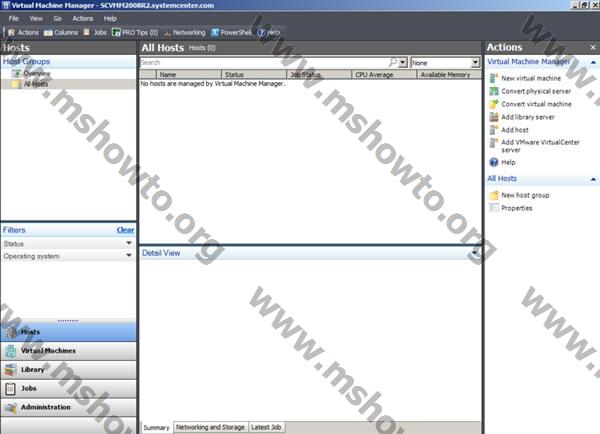Switch to the Latest Job tab

pyautogui.click(x=266, y=427)
